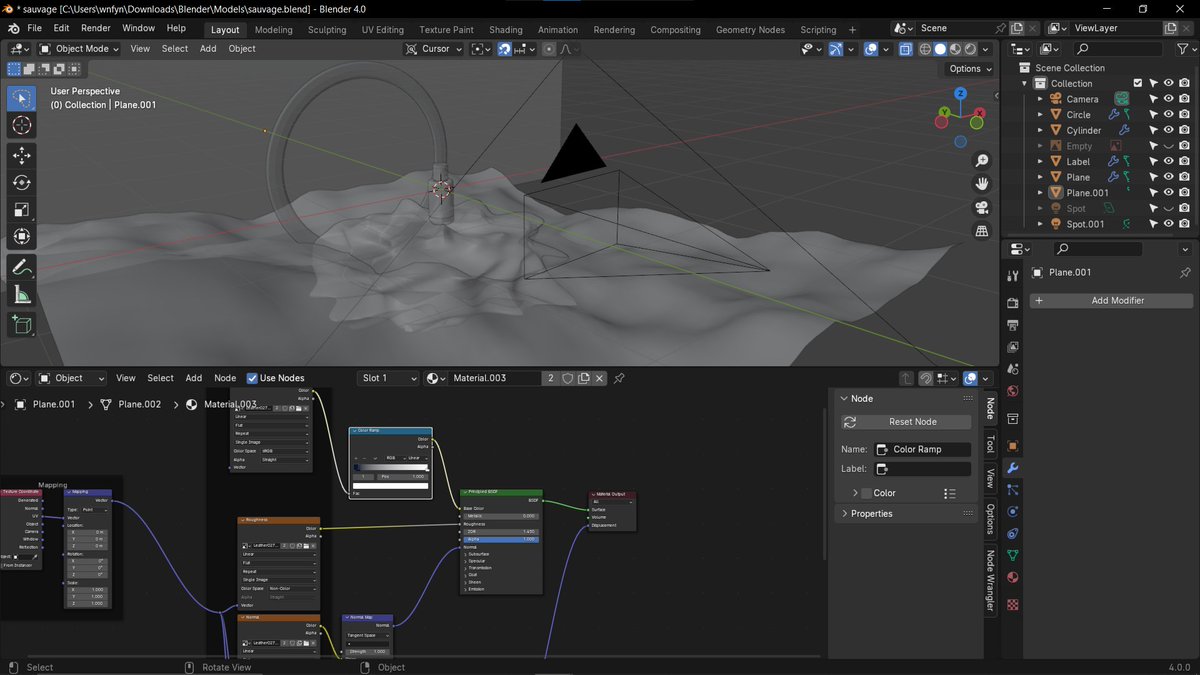The height and width of the screenshot is (675, 1200).
Task: Open the Render menu
Action: pos(96,28)
